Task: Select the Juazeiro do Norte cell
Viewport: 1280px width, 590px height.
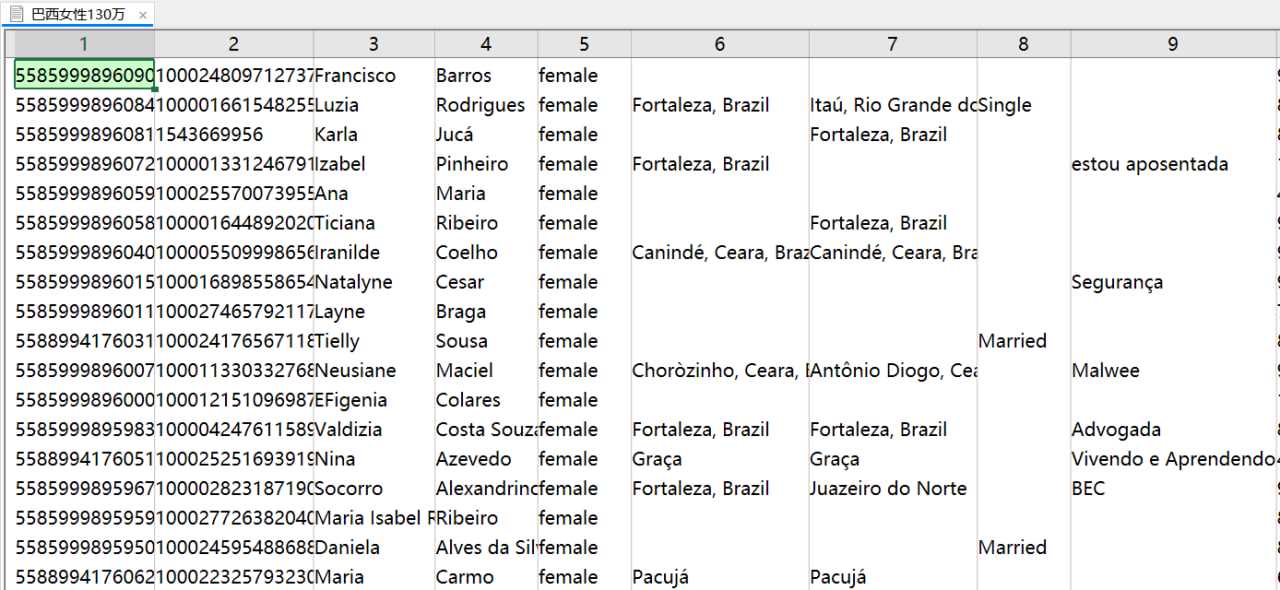Action: click(893, 489)
